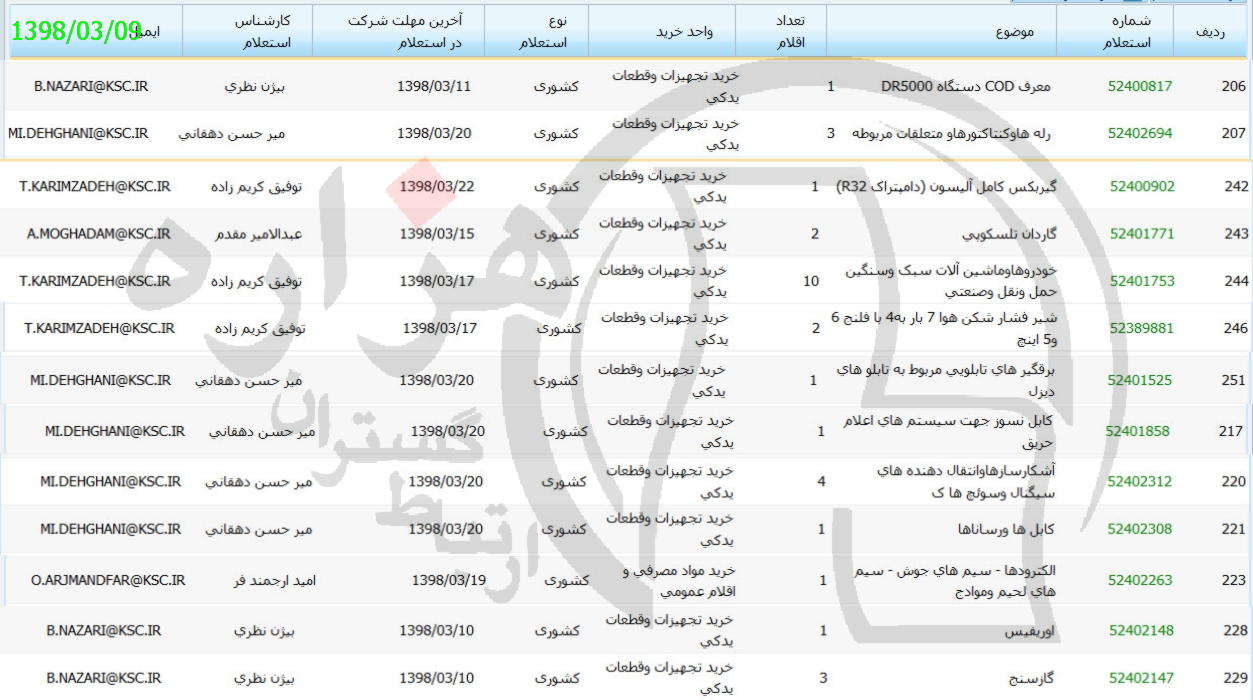
Task: Select the 1398/03/22 deadline cell
Action: 436,186
